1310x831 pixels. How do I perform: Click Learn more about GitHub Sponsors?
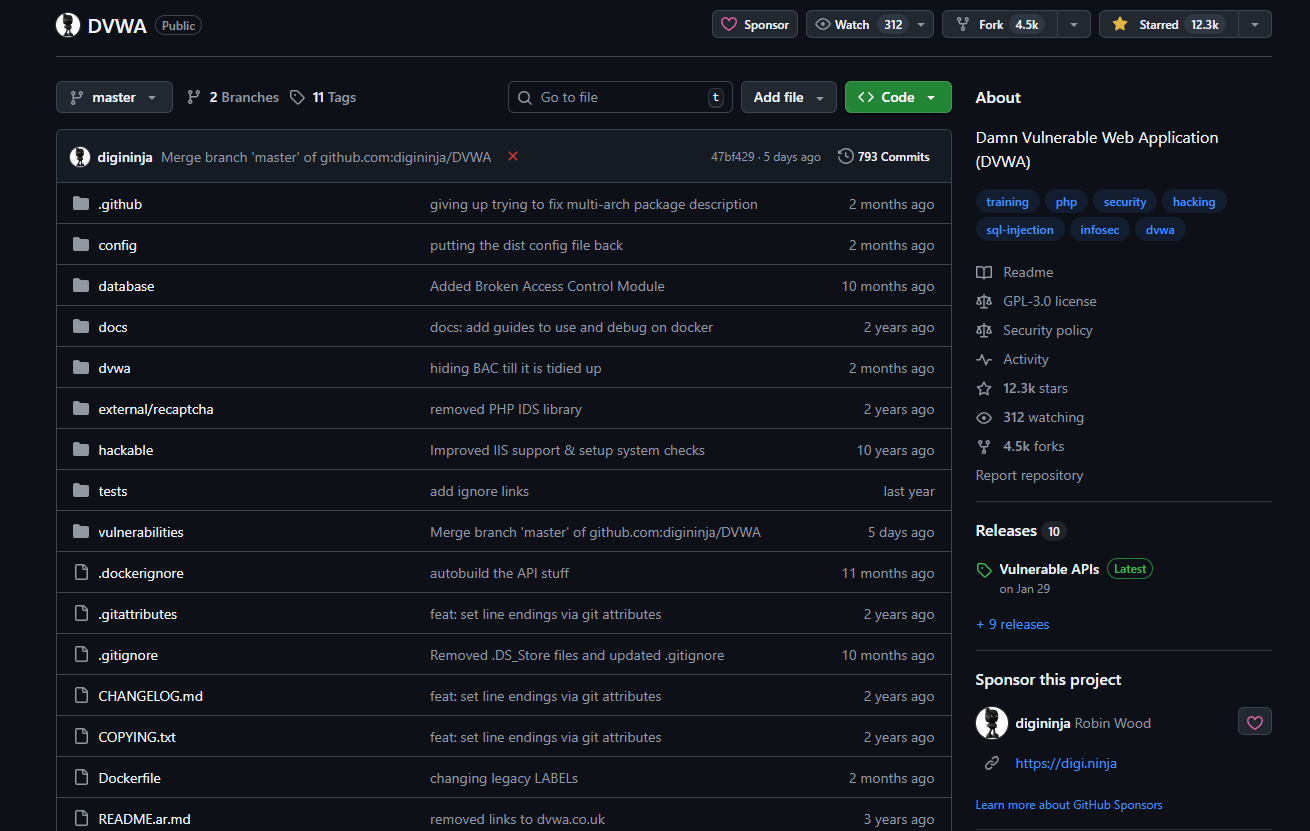click(1069, 805)
